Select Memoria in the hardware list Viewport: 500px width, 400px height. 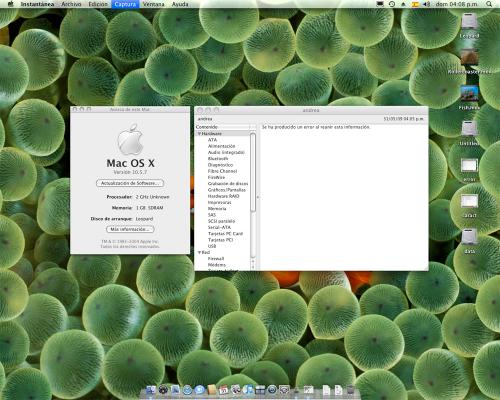coord(217,209)
